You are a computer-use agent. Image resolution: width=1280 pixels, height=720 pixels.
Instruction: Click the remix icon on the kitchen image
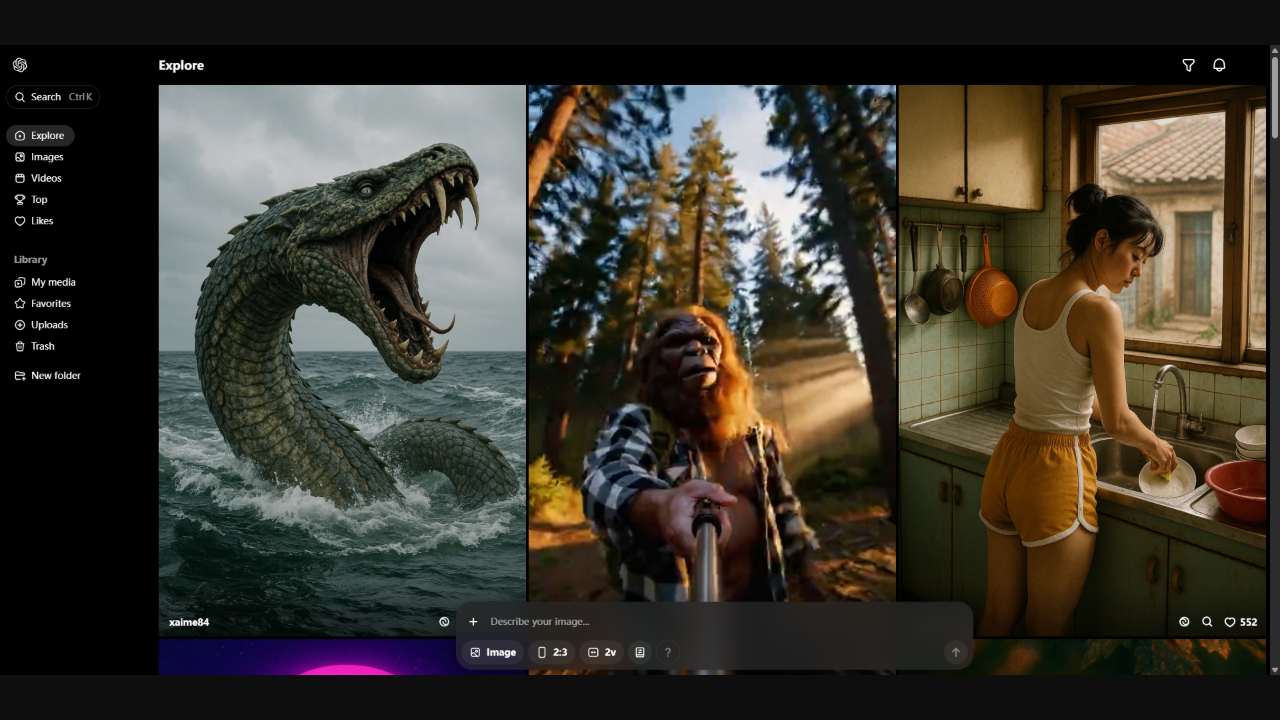point(1184,622)
